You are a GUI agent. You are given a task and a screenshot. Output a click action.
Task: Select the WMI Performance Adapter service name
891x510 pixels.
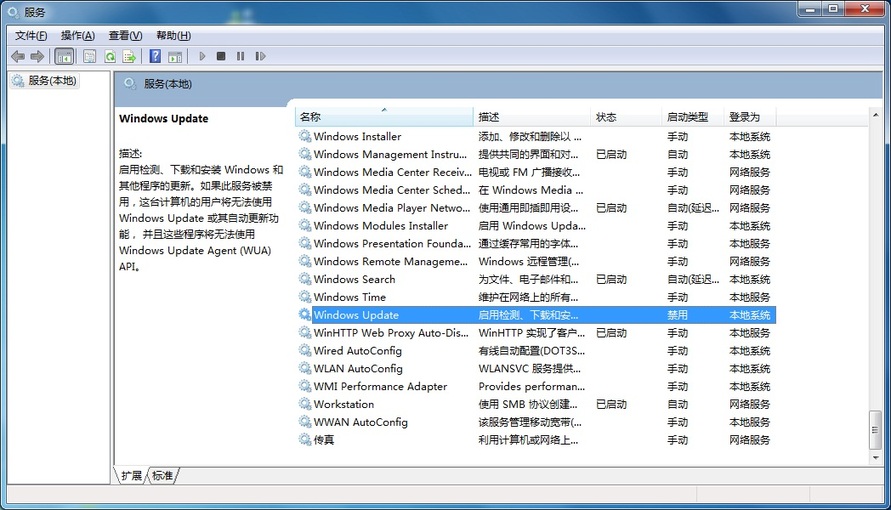coord(380,386)
